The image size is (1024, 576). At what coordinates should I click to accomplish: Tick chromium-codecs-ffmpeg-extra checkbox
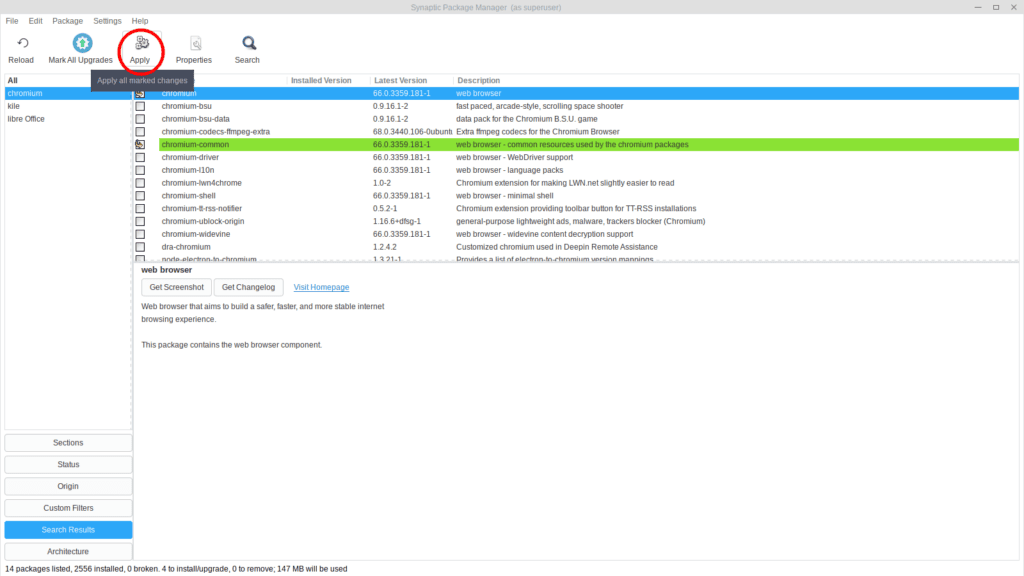pyautogui.click(x=140, y=132)
